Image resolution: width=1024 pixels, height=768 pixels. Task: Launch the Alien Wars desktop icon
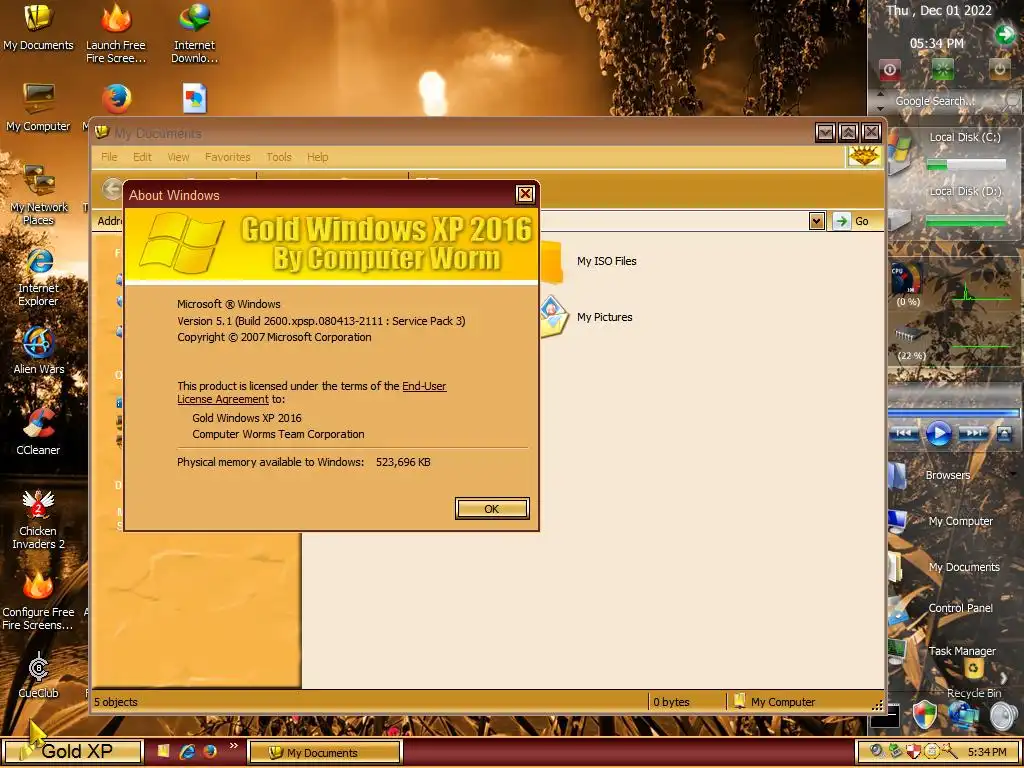pos(39,351)
